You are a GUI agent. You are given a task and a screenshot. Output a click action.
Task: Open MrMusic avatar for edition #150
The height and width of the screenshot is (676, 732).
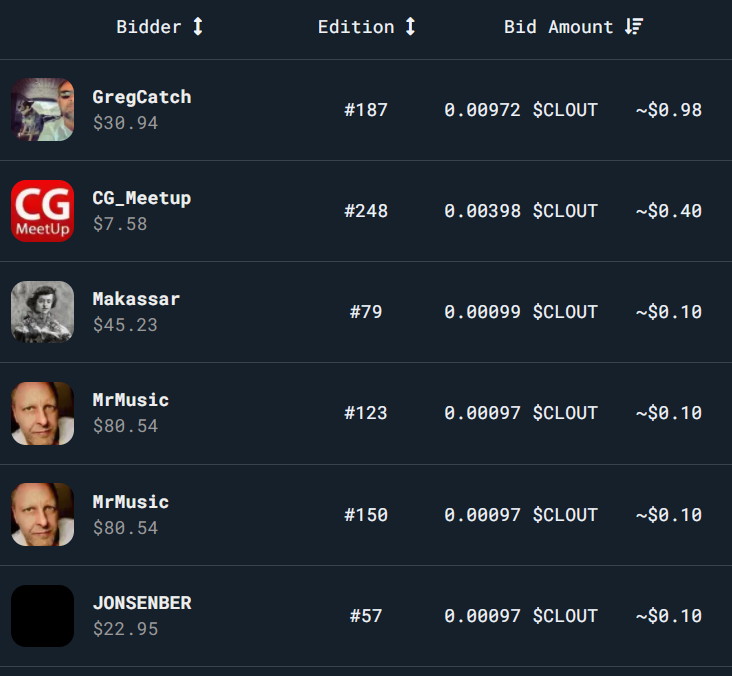[42, 514]
